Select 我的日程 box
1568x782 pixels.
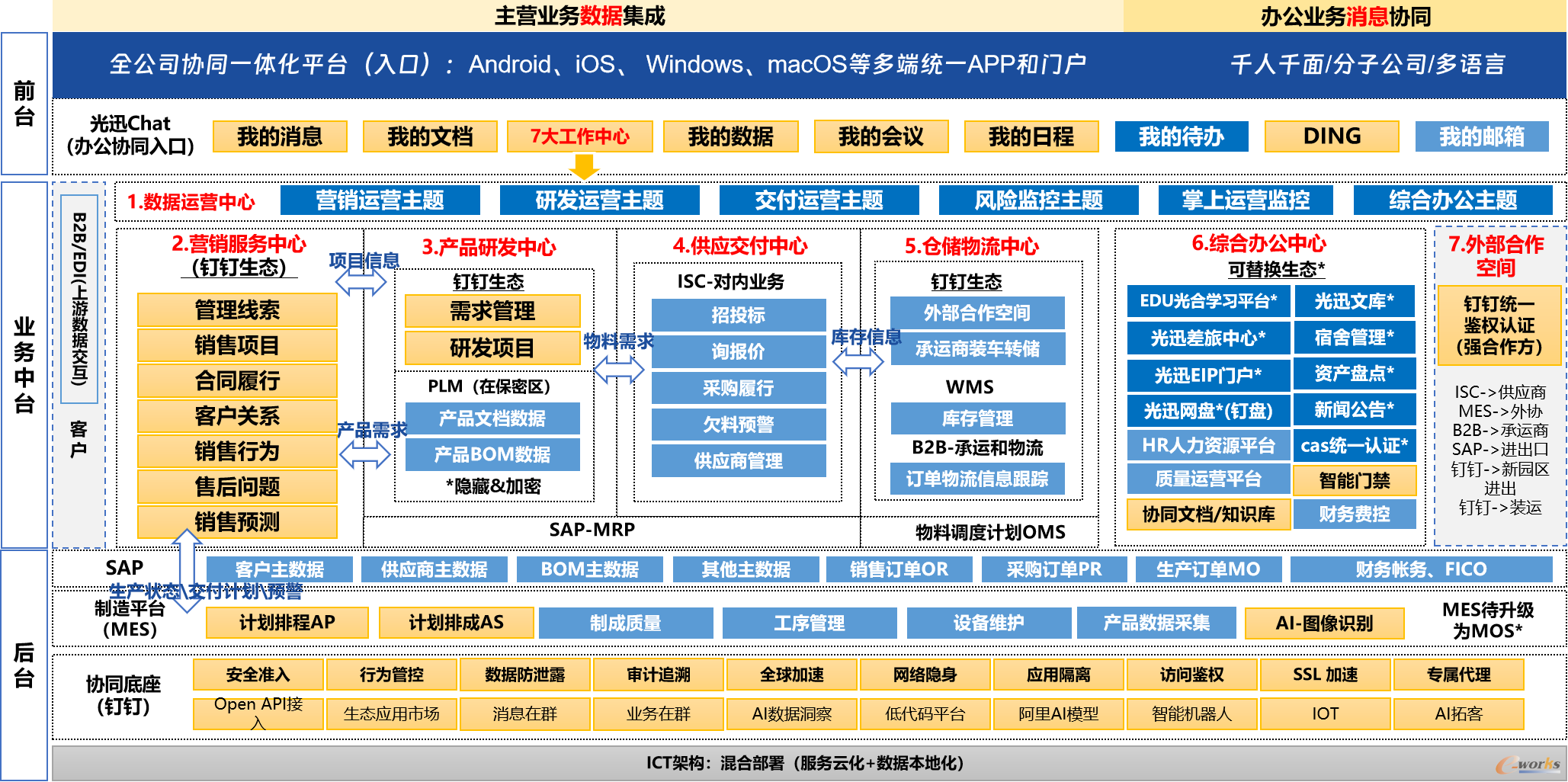[1031, 136]
